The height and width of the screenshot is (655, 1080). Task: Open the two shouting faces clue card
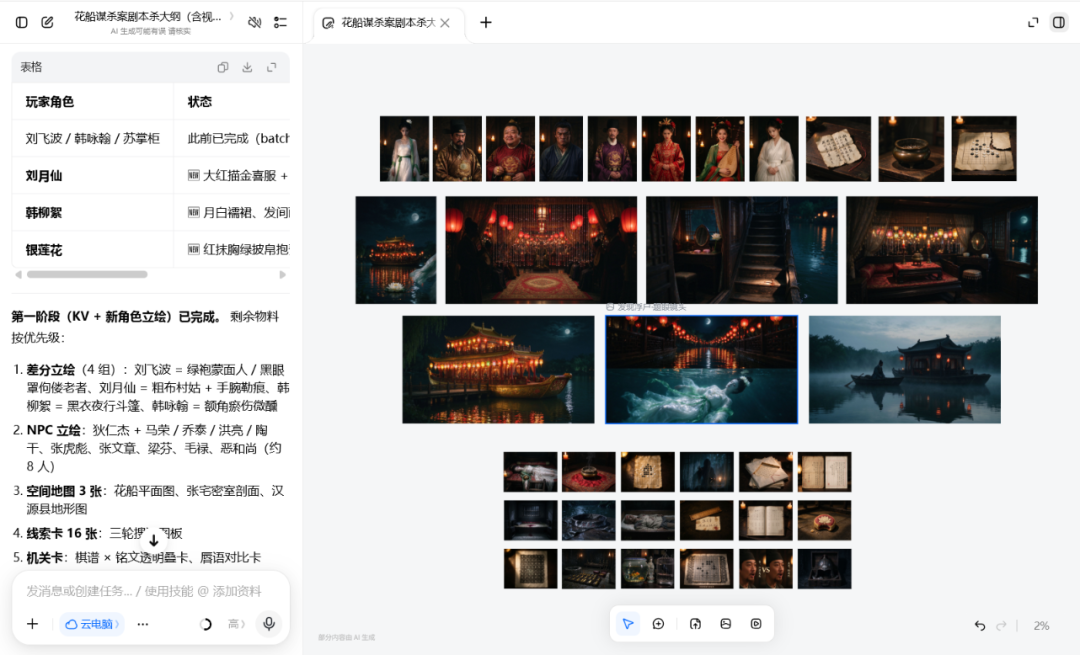pos(765,569)
